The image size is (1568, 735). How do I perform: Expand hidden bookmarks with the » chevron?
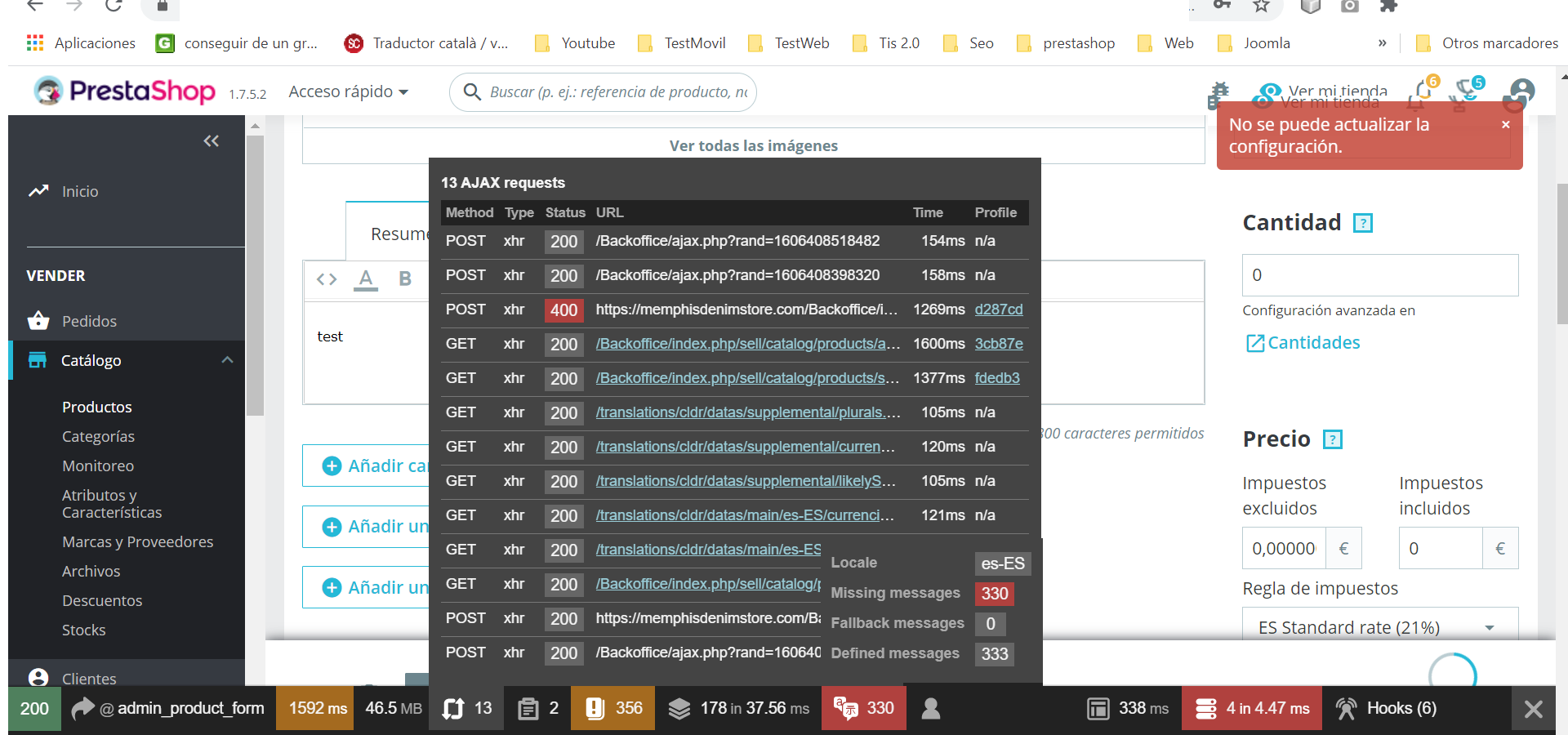(1382, 43)
